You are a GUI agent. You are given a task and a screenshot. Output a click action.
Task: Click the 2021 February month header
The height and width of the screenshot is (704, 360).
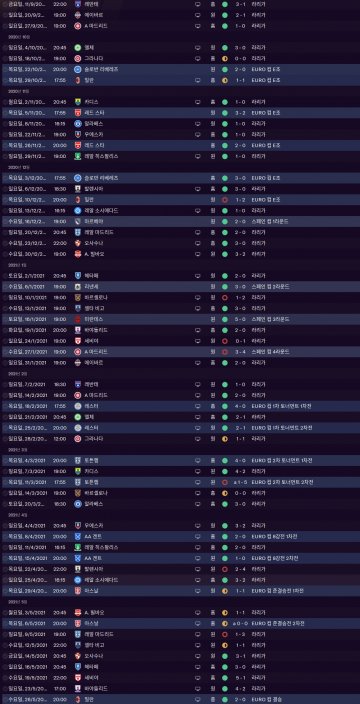pos(15,374)
